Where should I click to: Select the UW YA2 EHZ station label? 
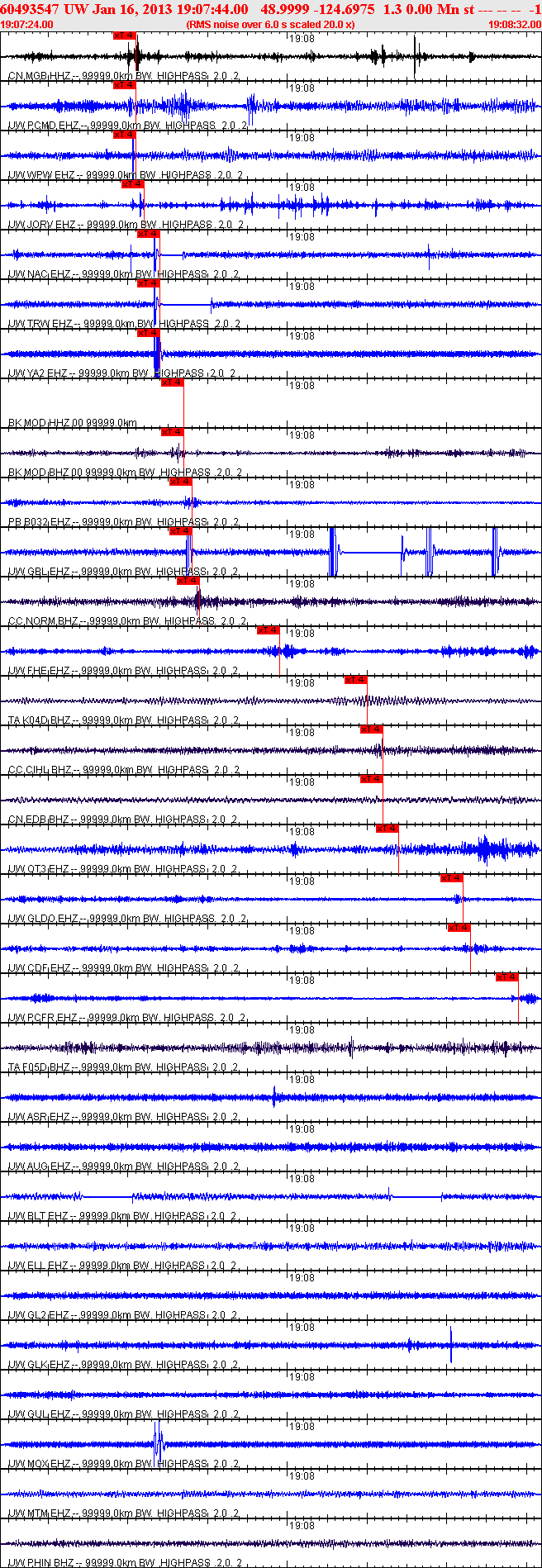click(x=122, y=373)
